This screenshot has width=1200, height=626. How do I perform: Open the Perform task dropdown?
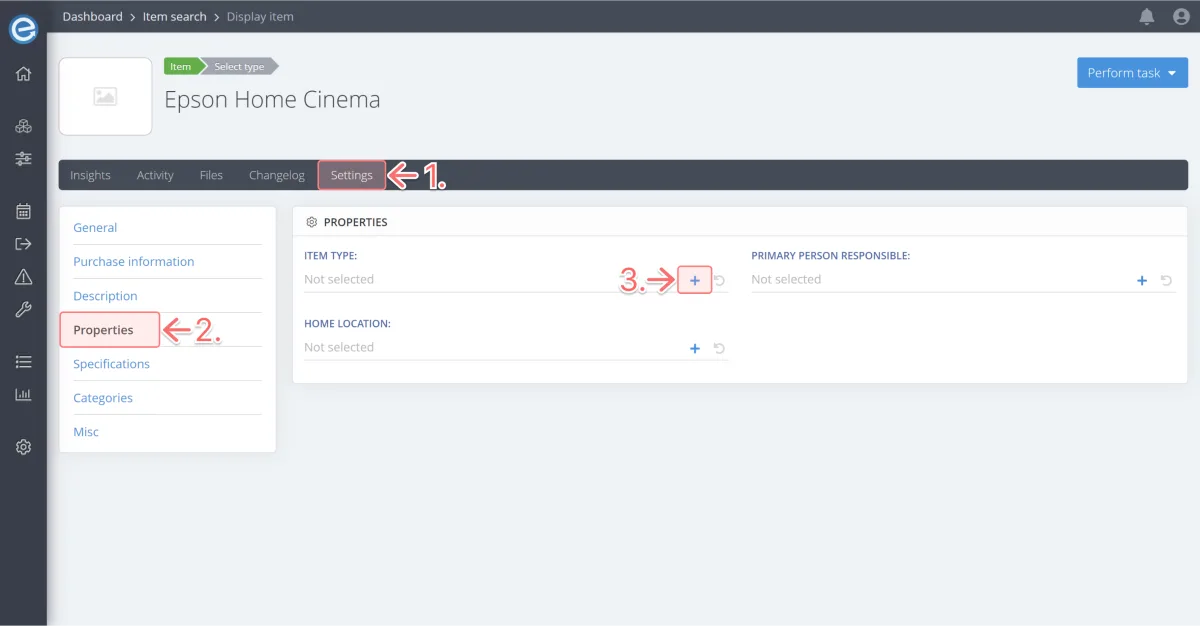coord(1132,73)
